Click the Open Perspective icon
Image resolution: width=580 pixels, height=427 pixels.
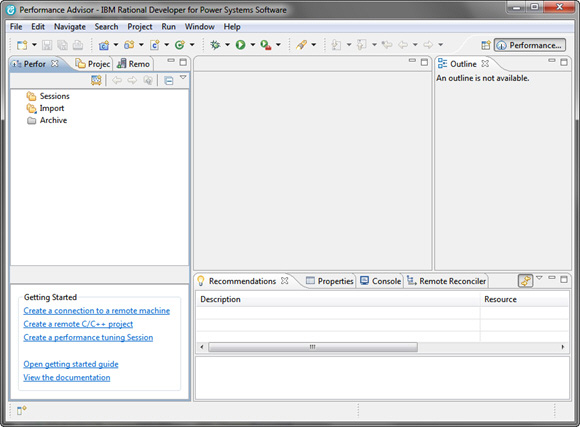(x=486, y=45)
